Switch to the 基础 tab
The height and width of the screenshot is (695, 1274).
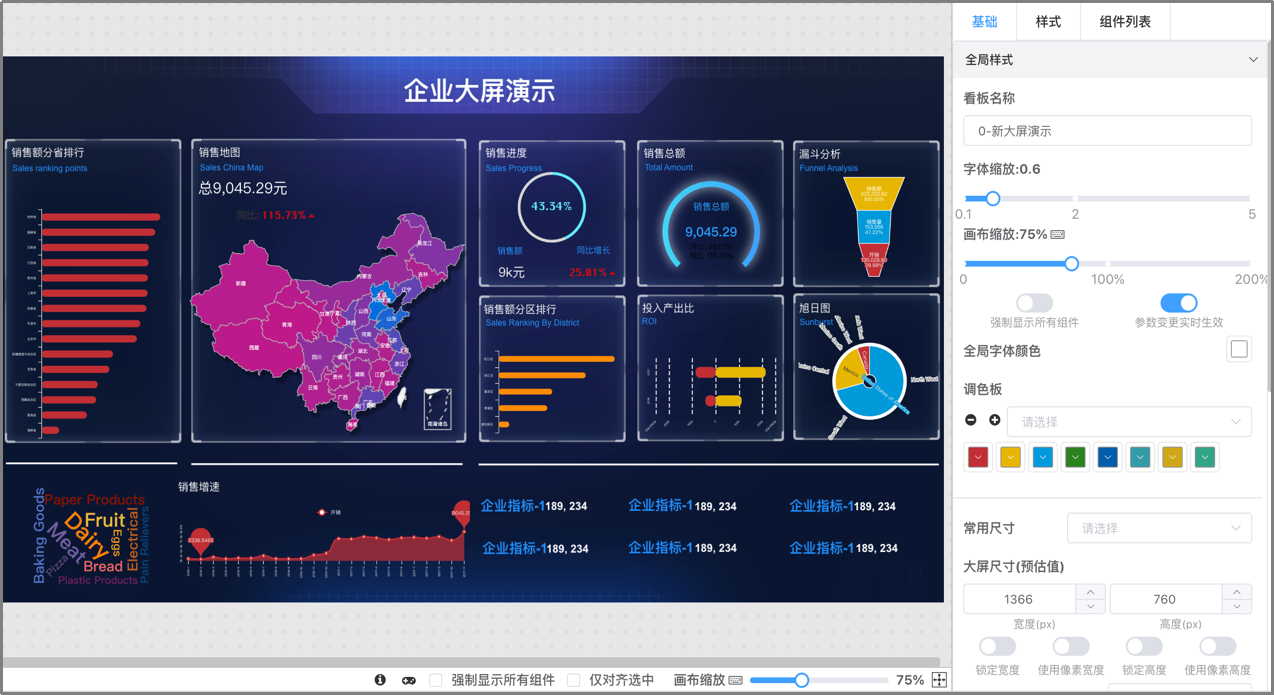[x=985, y=21]
